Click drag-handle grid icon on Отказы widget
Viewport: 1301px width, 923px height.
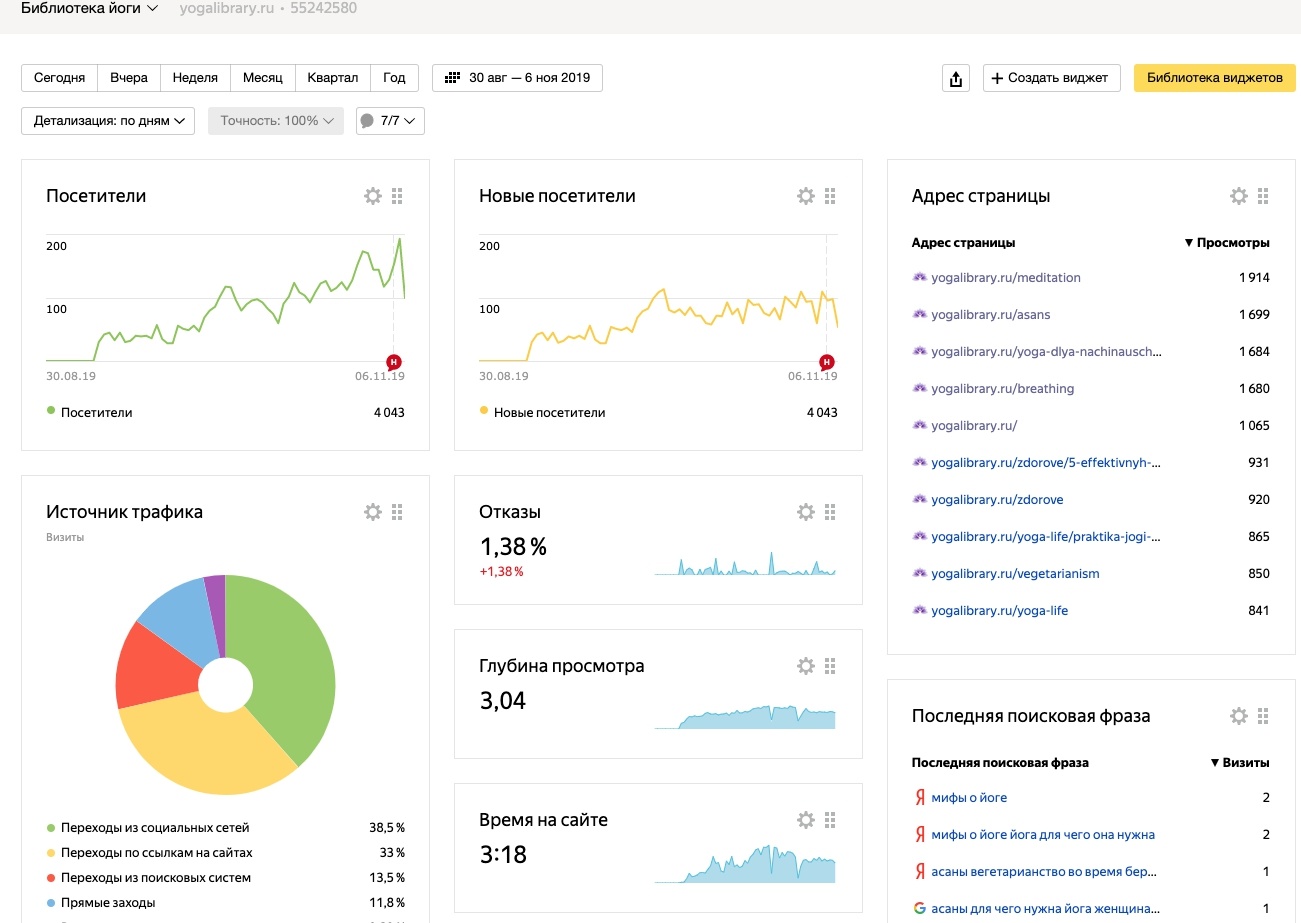point(830,512)
